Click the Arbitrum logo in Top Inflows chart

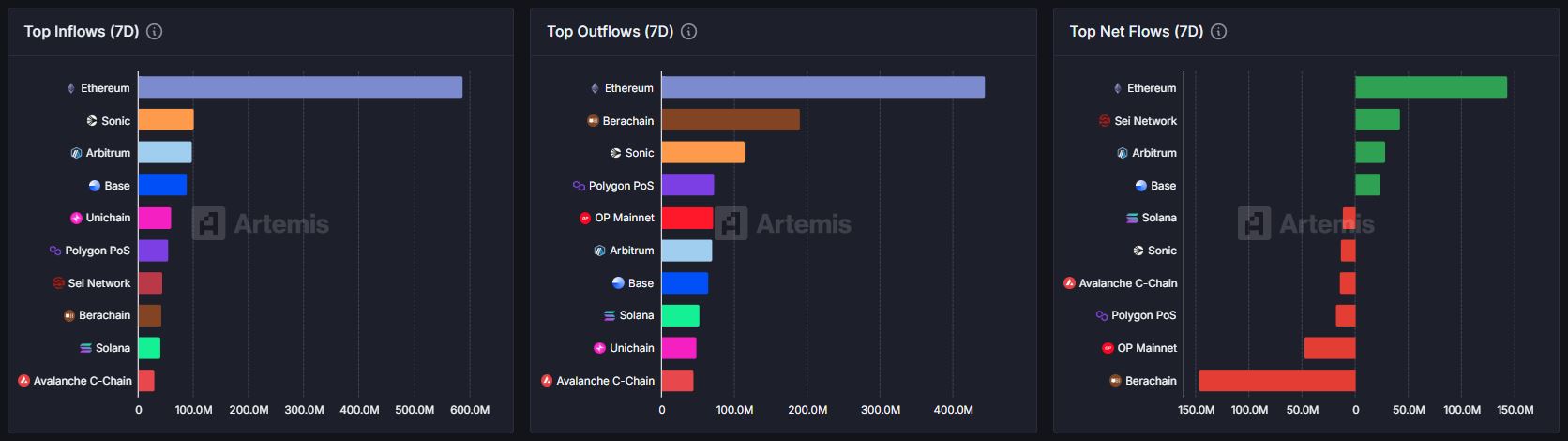tap(76, 153)
